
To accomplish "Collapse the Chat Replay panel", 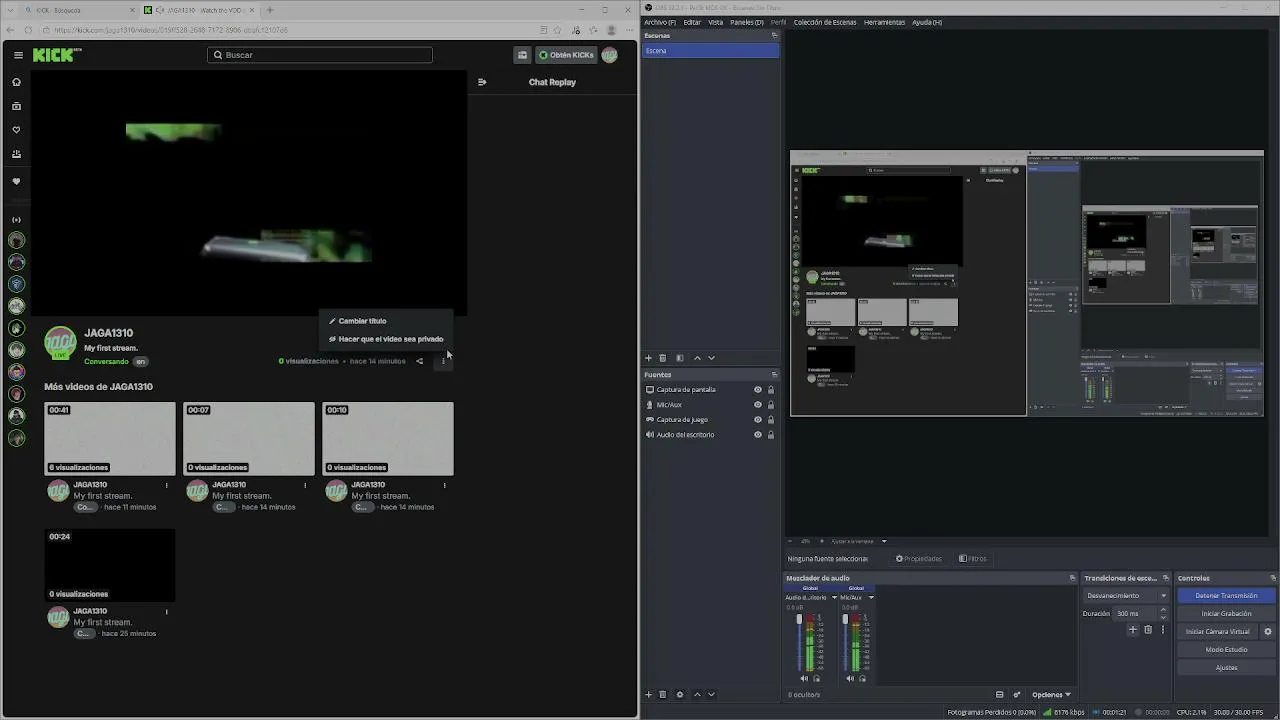I will click(x=482, y=82).
